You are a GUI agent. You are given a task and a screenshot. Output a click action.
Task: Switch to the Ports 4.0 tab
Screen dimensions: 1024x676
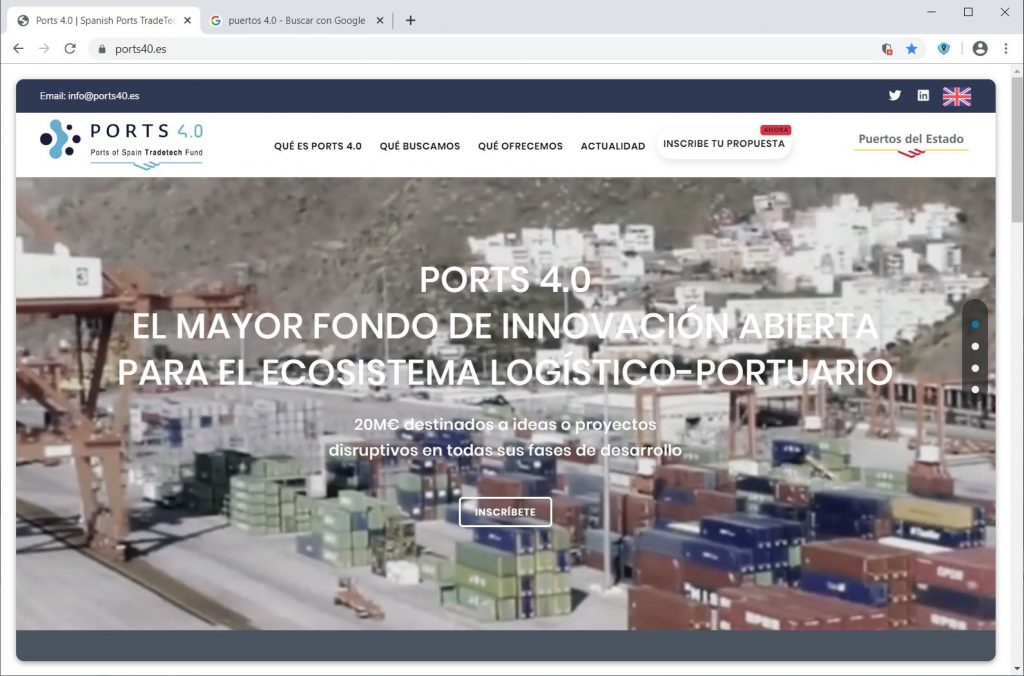(104, 20)
